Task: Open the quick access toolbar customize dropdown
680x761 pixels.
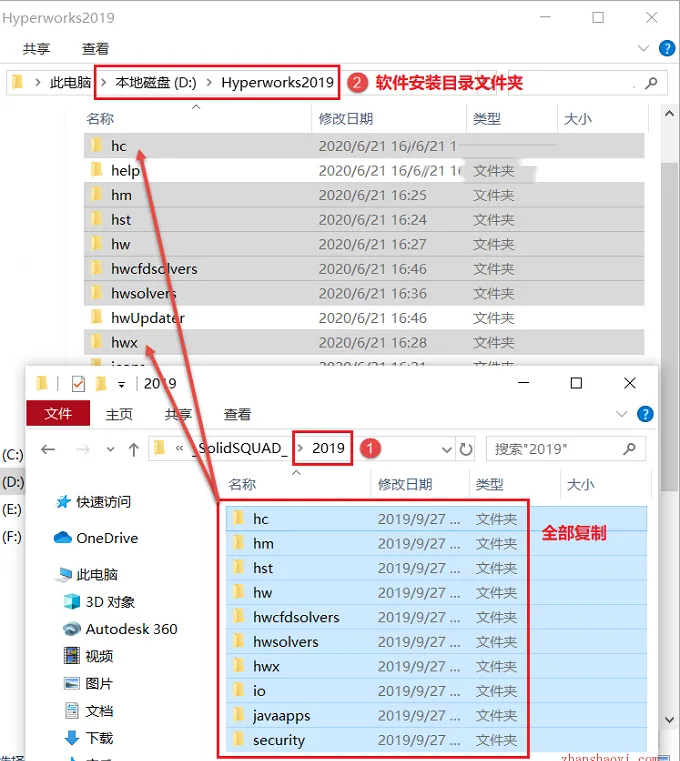Action: (121, 385)
